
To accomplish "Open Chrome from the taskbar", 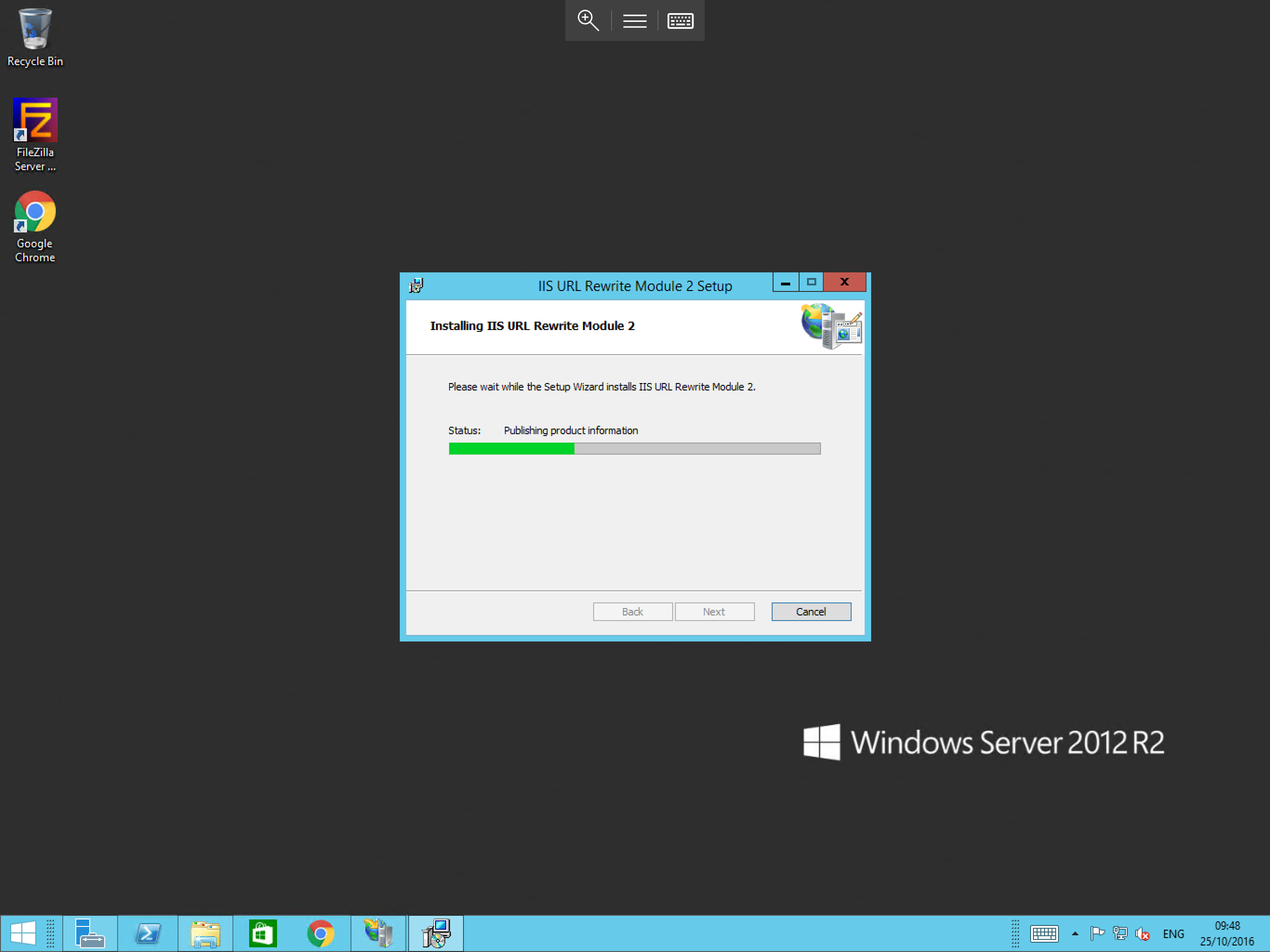I will pos(320,933).
